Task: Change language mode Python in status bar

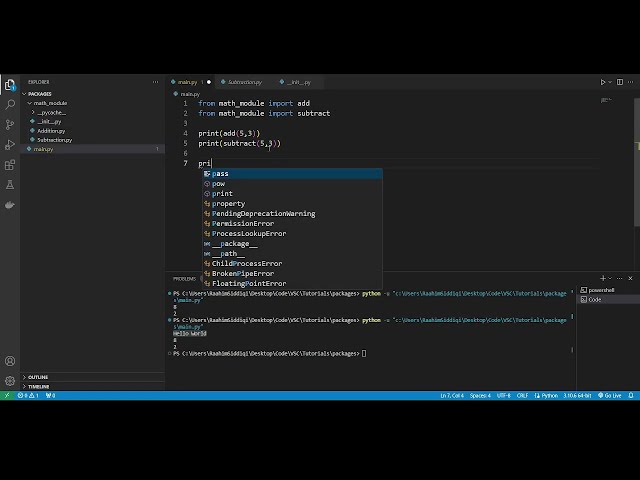Action: pos(546,396)
